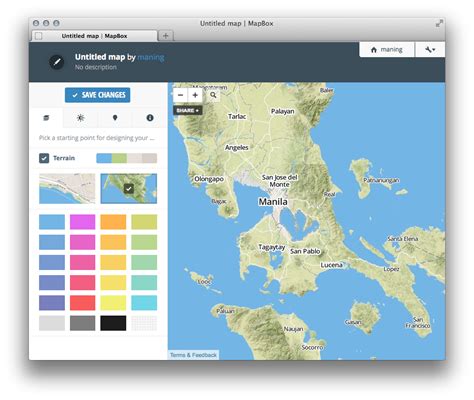Pick the violet magenta swatch in top row
The image size is (474, 400).
point(83,222)
